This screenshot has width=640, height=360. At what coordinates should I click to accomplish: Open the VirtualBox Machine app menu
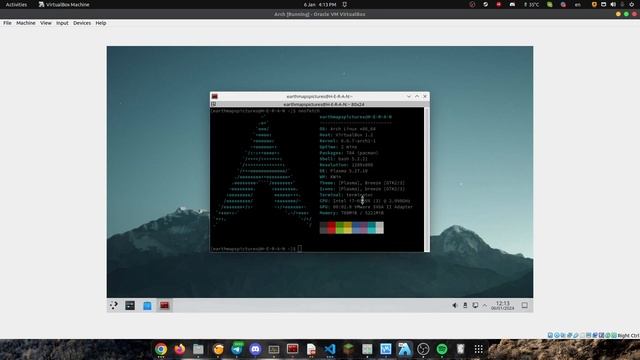click(x=64, y=4)
